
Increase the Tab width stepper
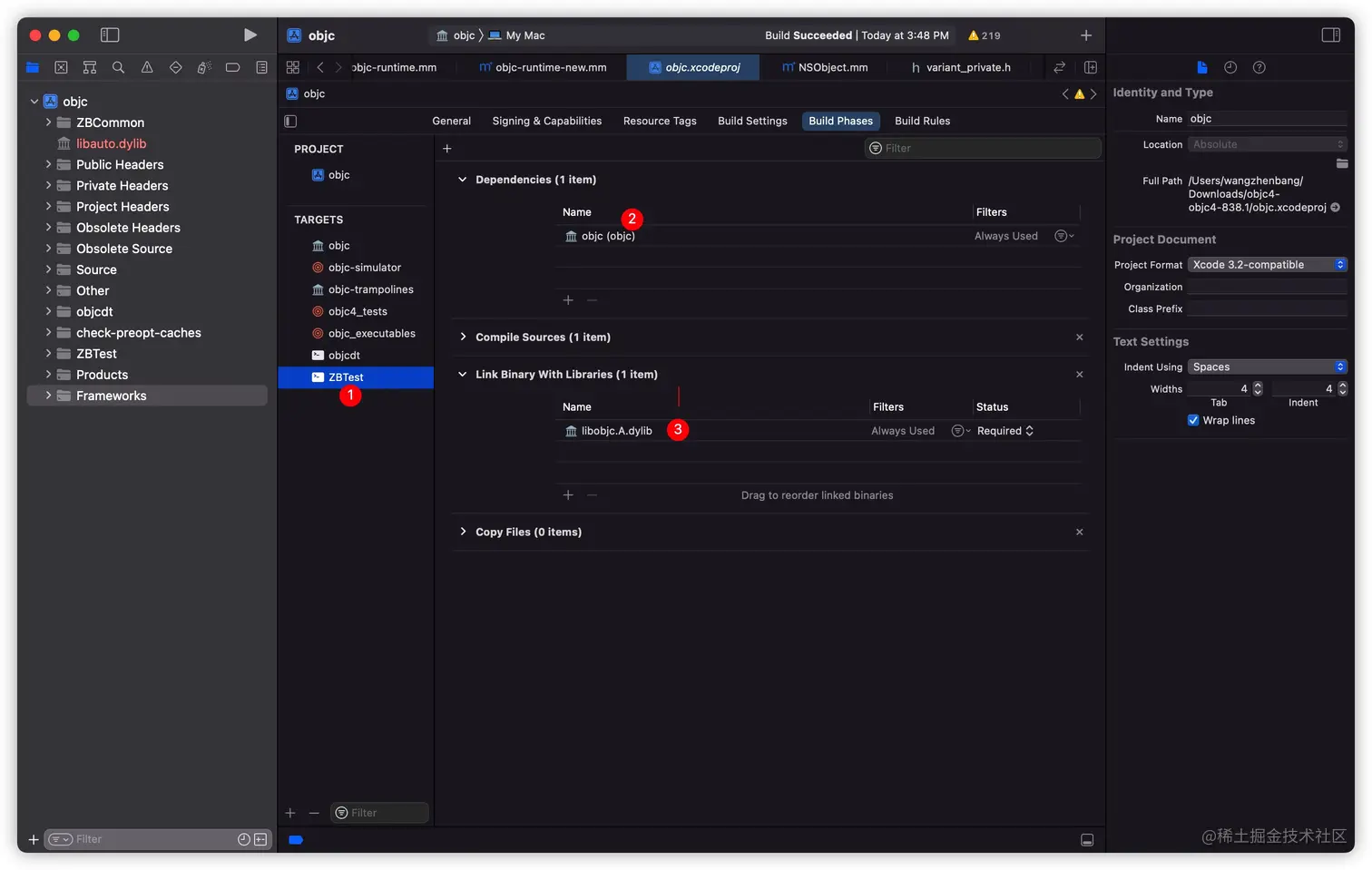pos(1258,385)
